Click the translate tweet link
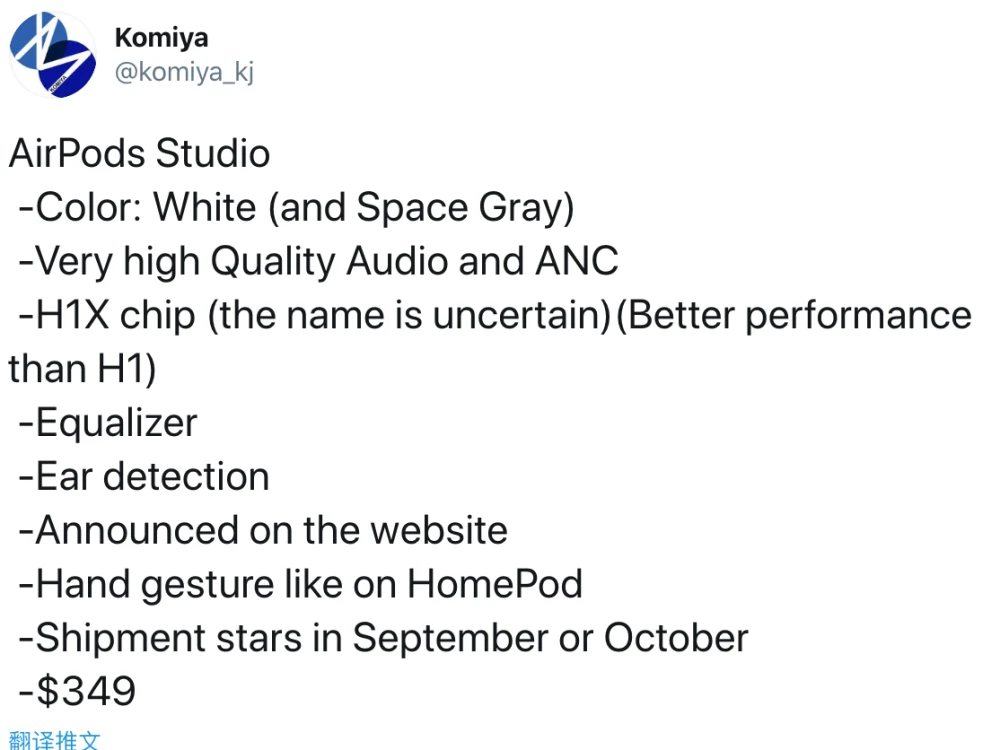 click(x=54, y=741)
